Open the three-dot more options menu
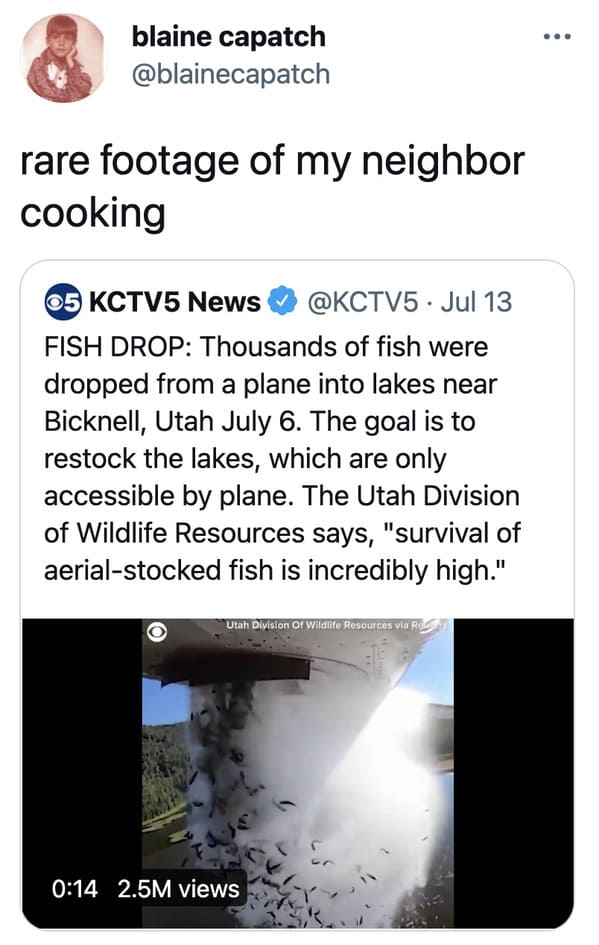This screenshot has width=599, height=945. 557,37
